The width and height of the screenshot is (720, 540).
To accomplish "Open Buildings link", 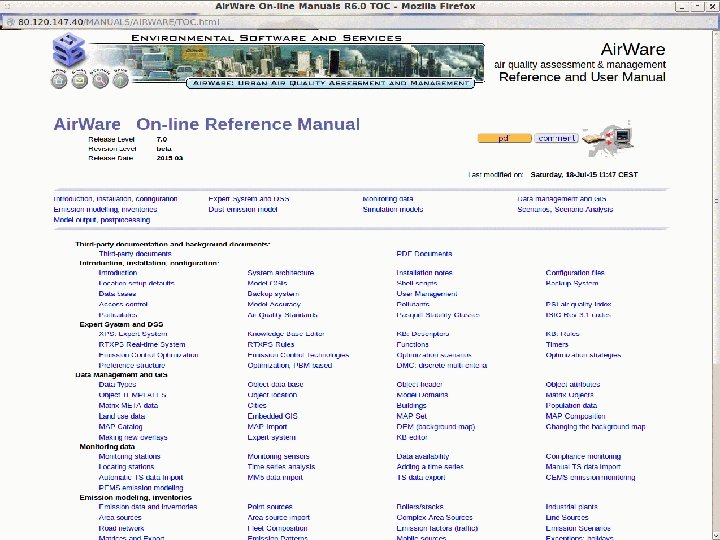I will 411,405.
